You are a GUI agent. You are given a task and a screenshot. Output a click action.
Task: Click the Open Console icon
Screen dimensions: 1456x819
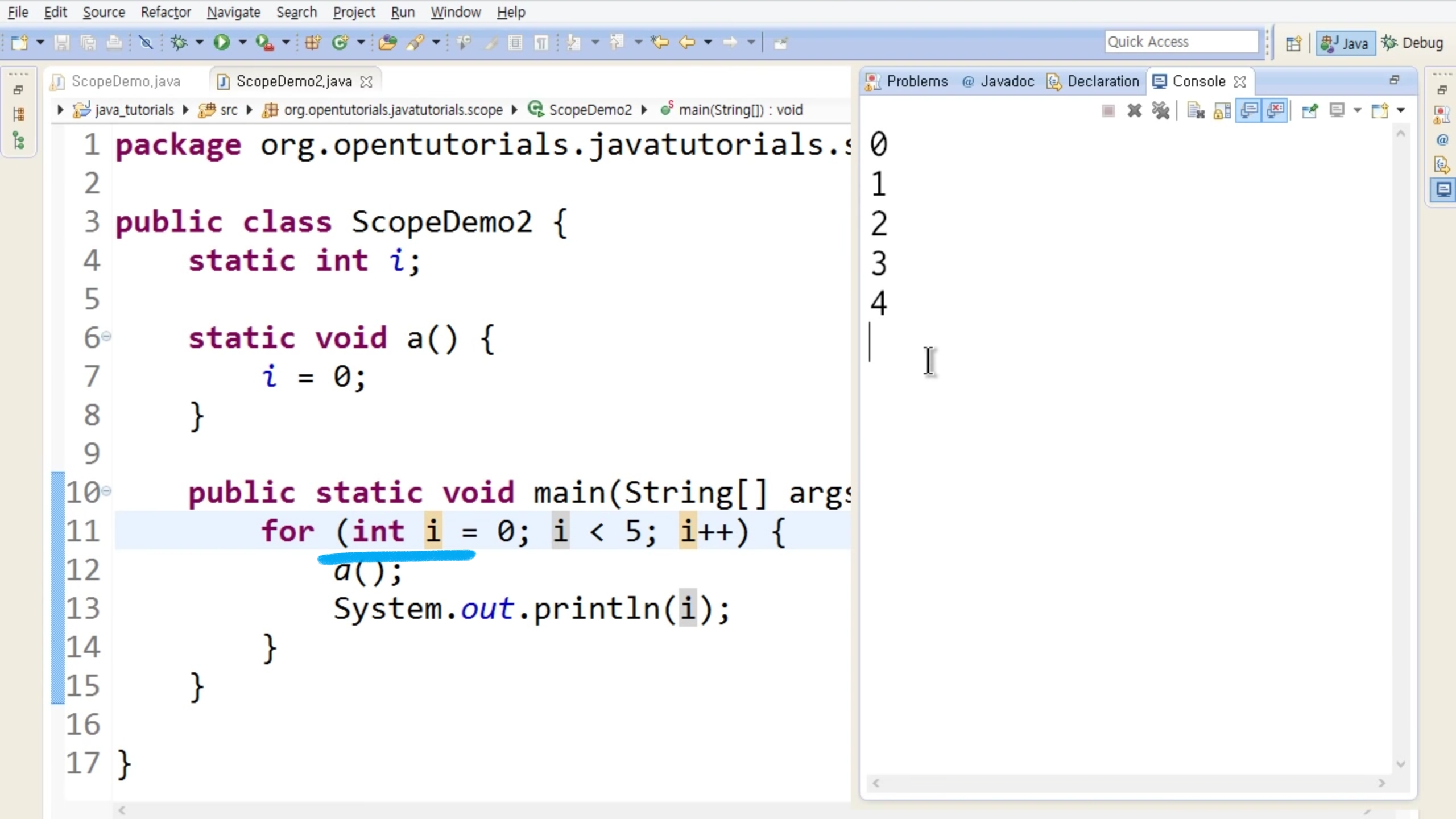[x=1380, y=110]
